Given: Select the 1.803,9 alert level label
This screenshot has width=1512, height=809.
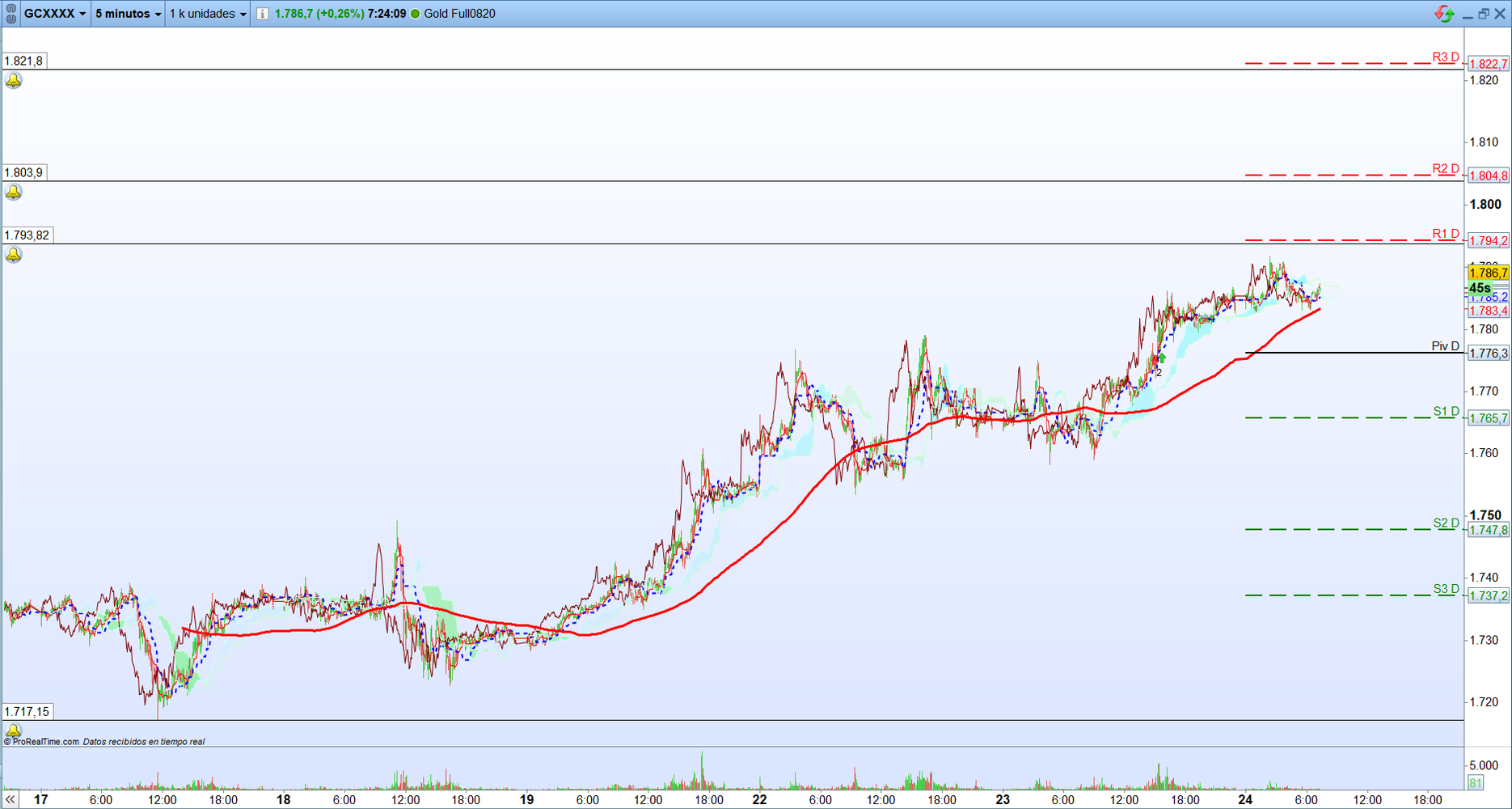Looking at the screenshot, I should tap(24, 172).
